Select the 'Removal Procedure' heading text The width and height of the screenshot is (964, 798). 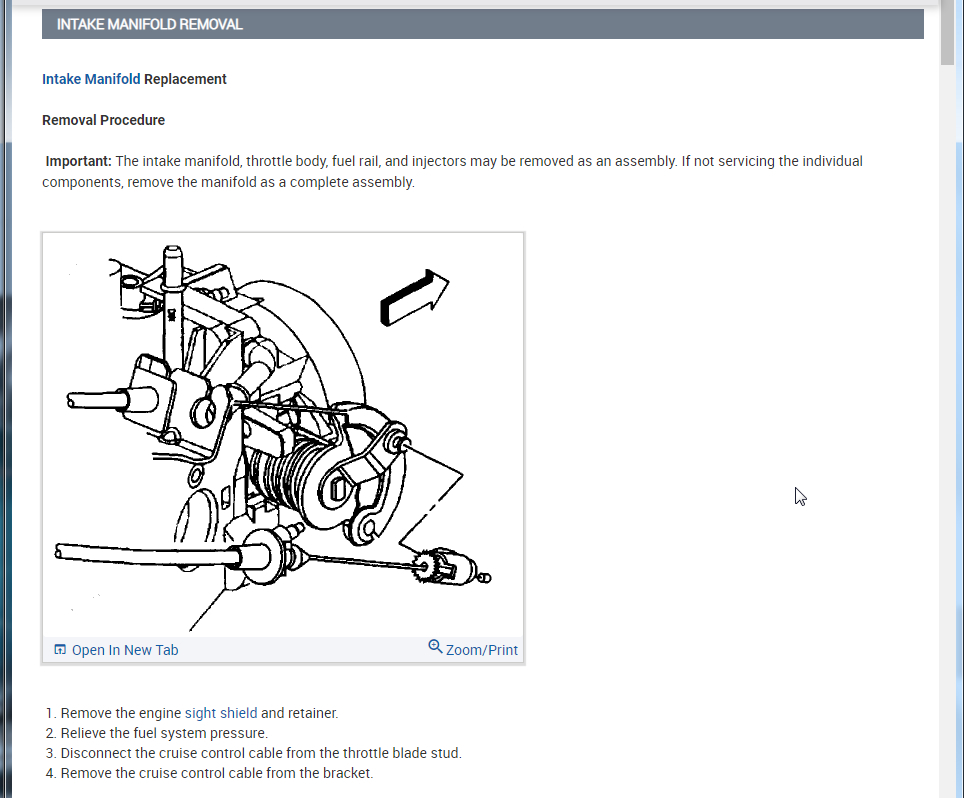pos(103,120)
